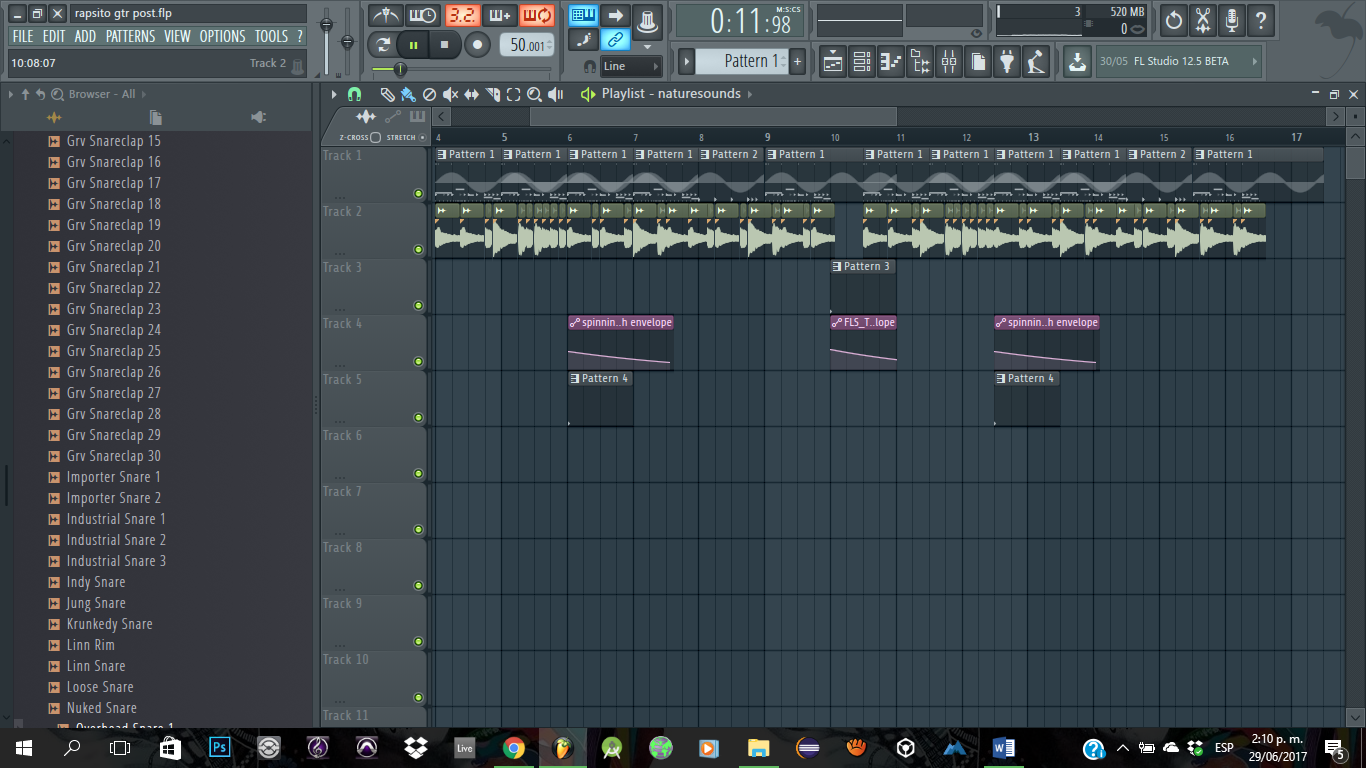Select Industrial Snare 2 in browser

[116, 540]
